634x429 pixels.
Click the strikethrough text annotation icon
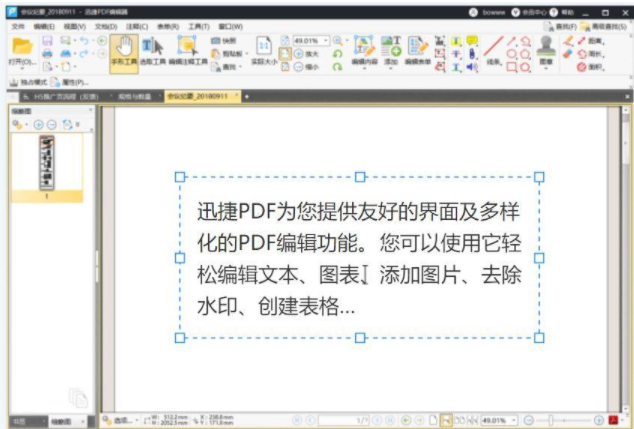pyautogui.click(x=456, y=54)
